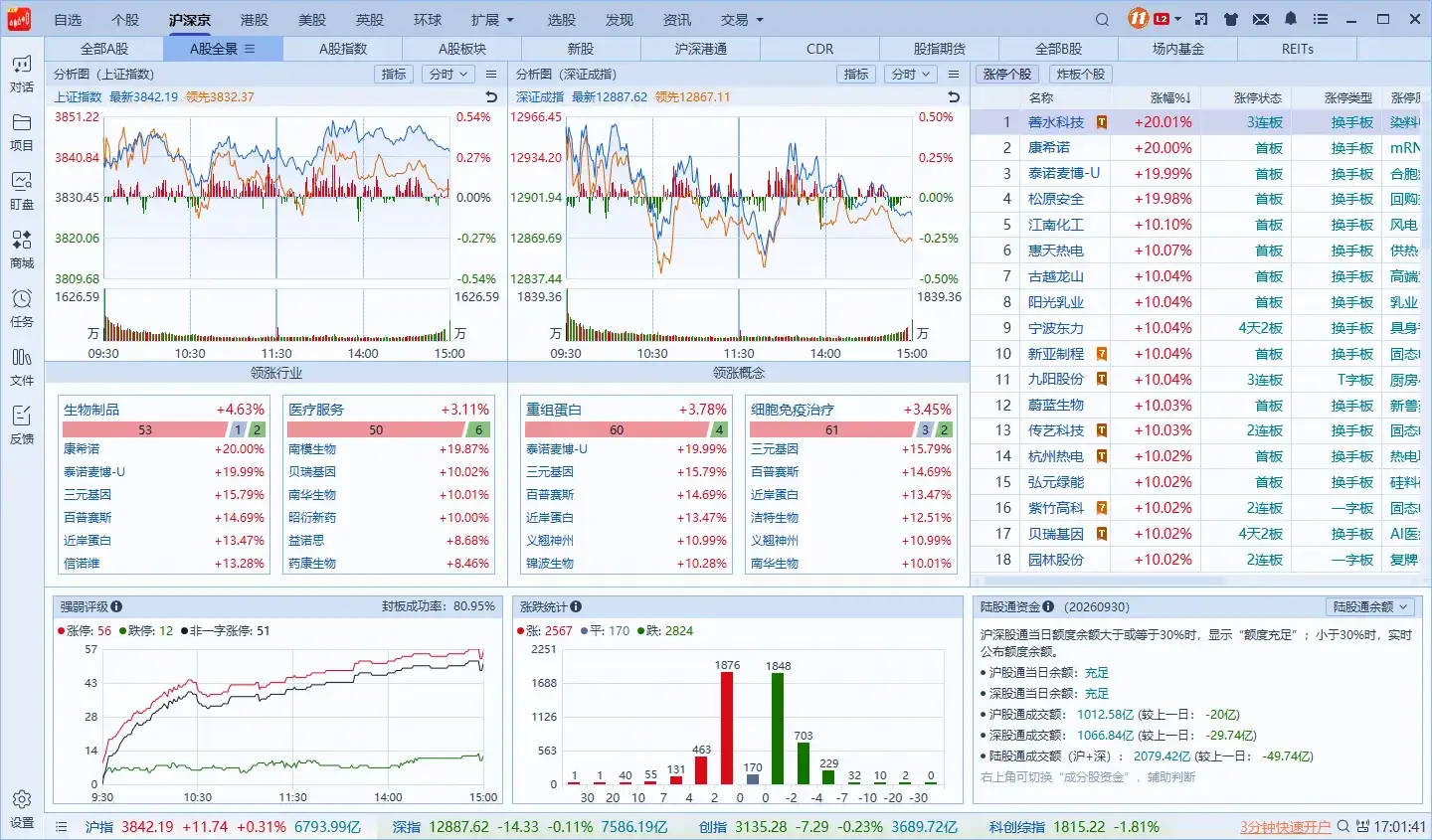Image resolution: width=1432 pixels, height=840 pixels.
Task: Toggle 指标 in 上证指数 chart
Action: click(394, 75)
